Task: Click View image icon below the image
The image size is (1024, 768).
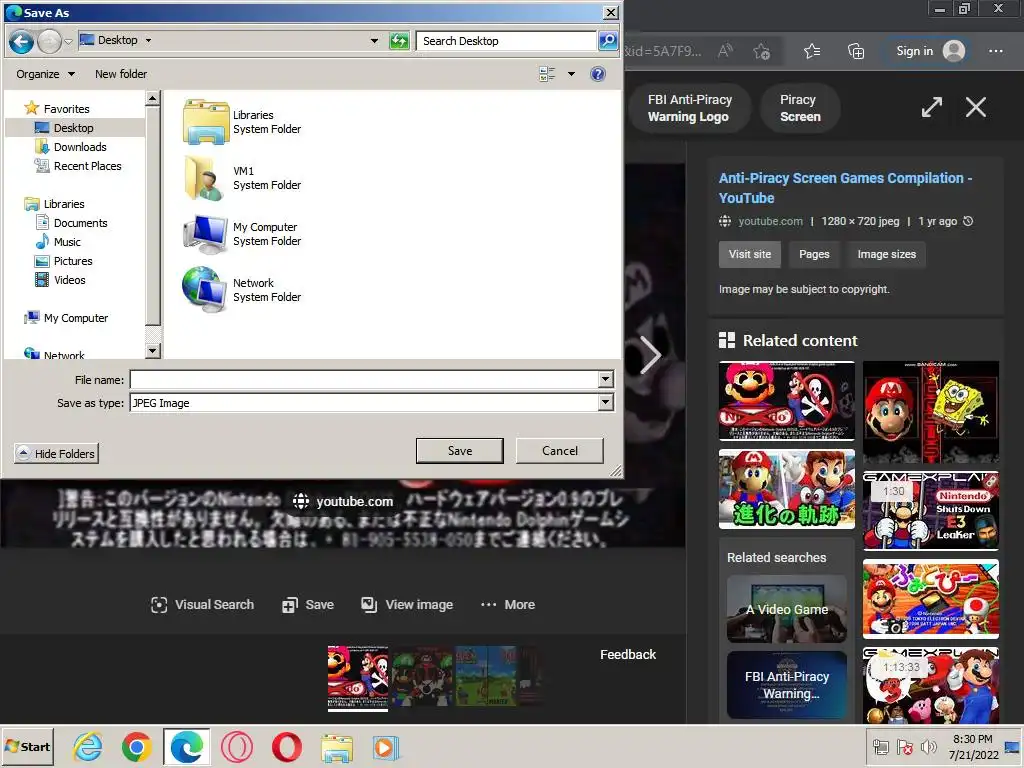Action: tap(369, 605)
